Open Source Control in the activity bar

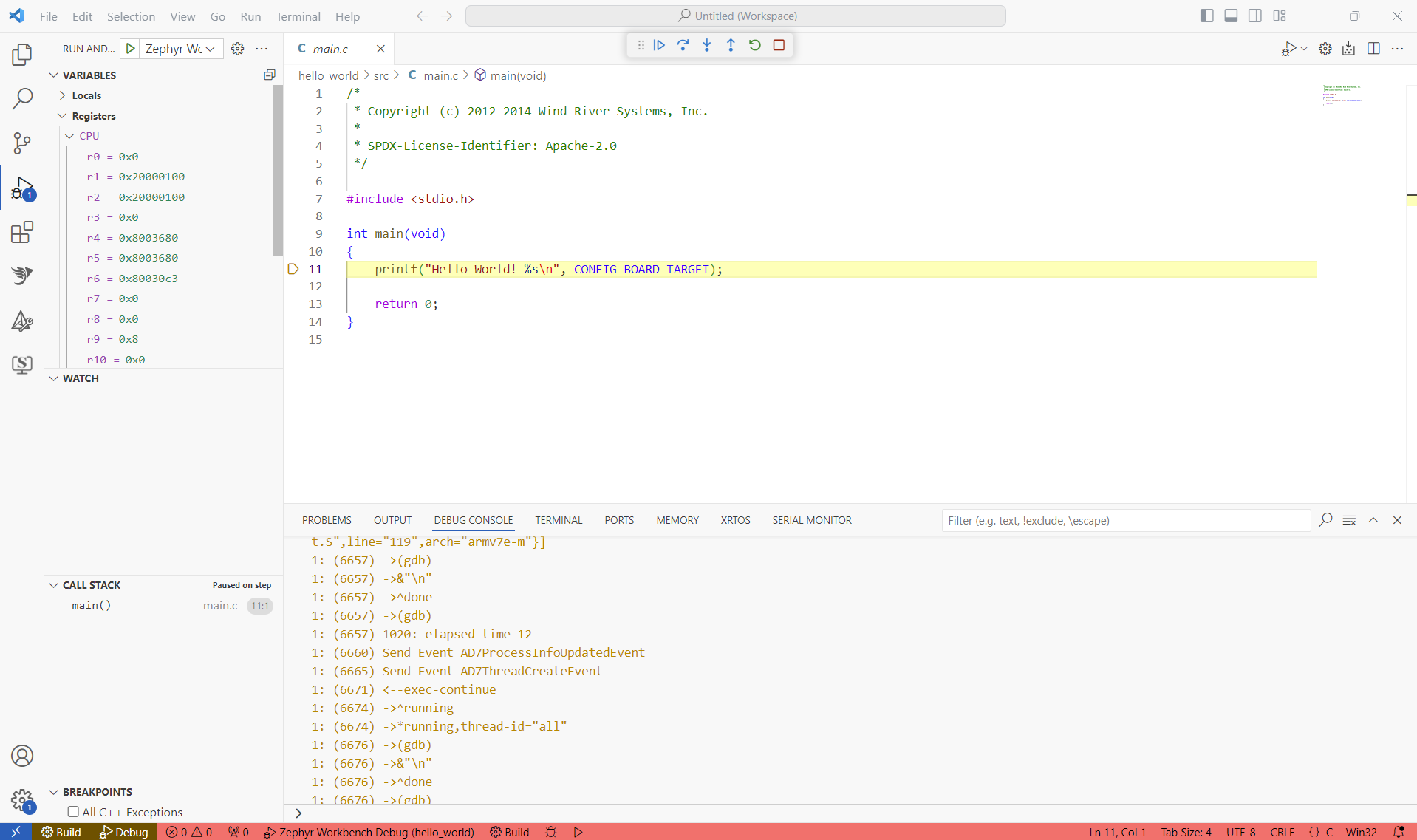pos(22,143)
